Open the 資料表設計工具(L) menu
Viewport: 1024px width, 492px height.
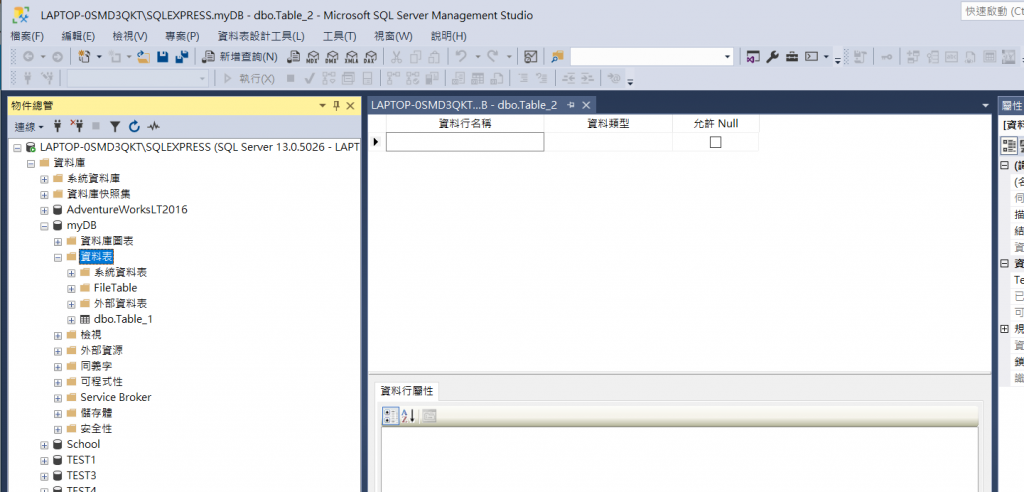(261, 37)
